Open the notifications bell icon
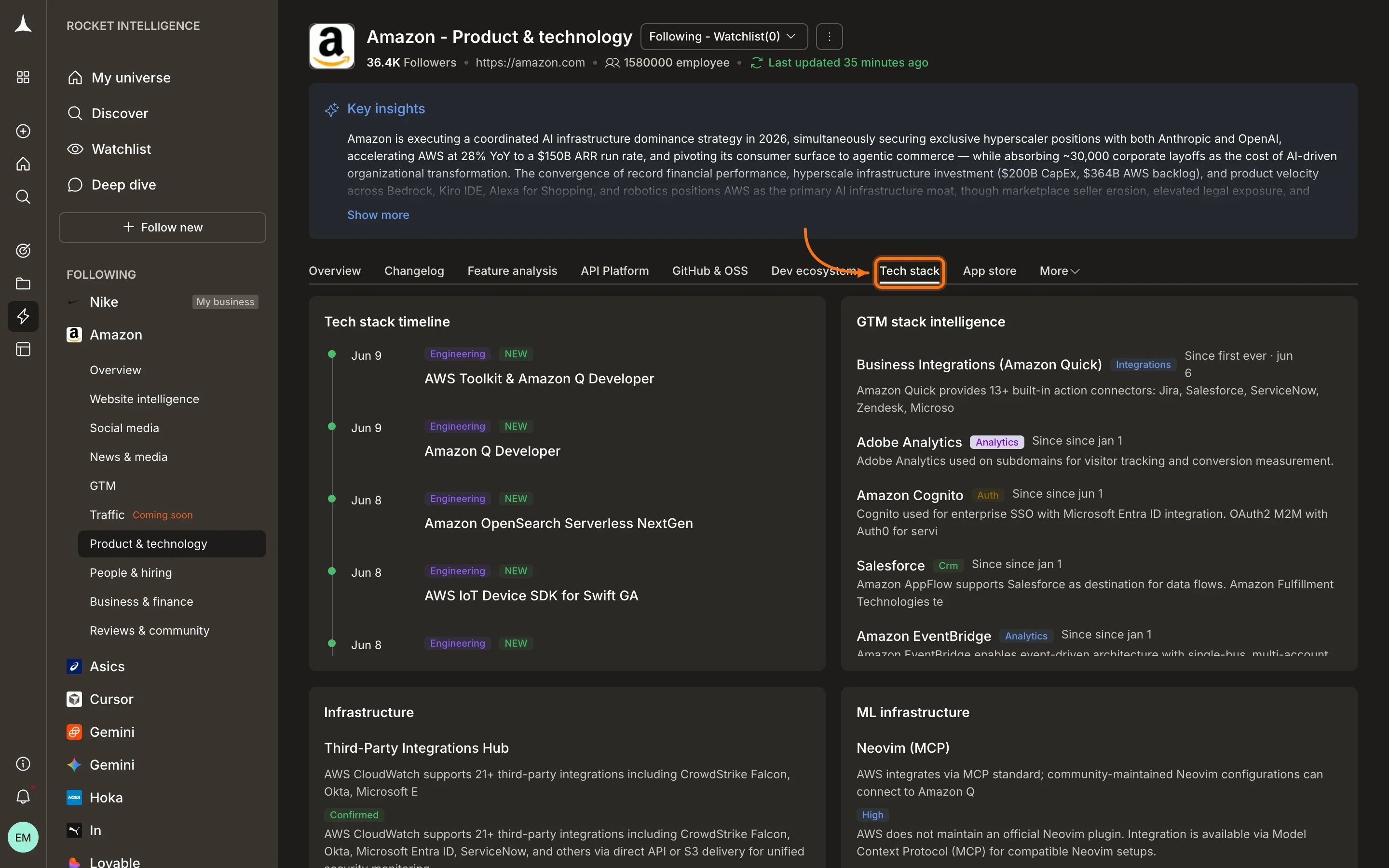Viewport: 1389px width, 868px height. tap(23, 796)
